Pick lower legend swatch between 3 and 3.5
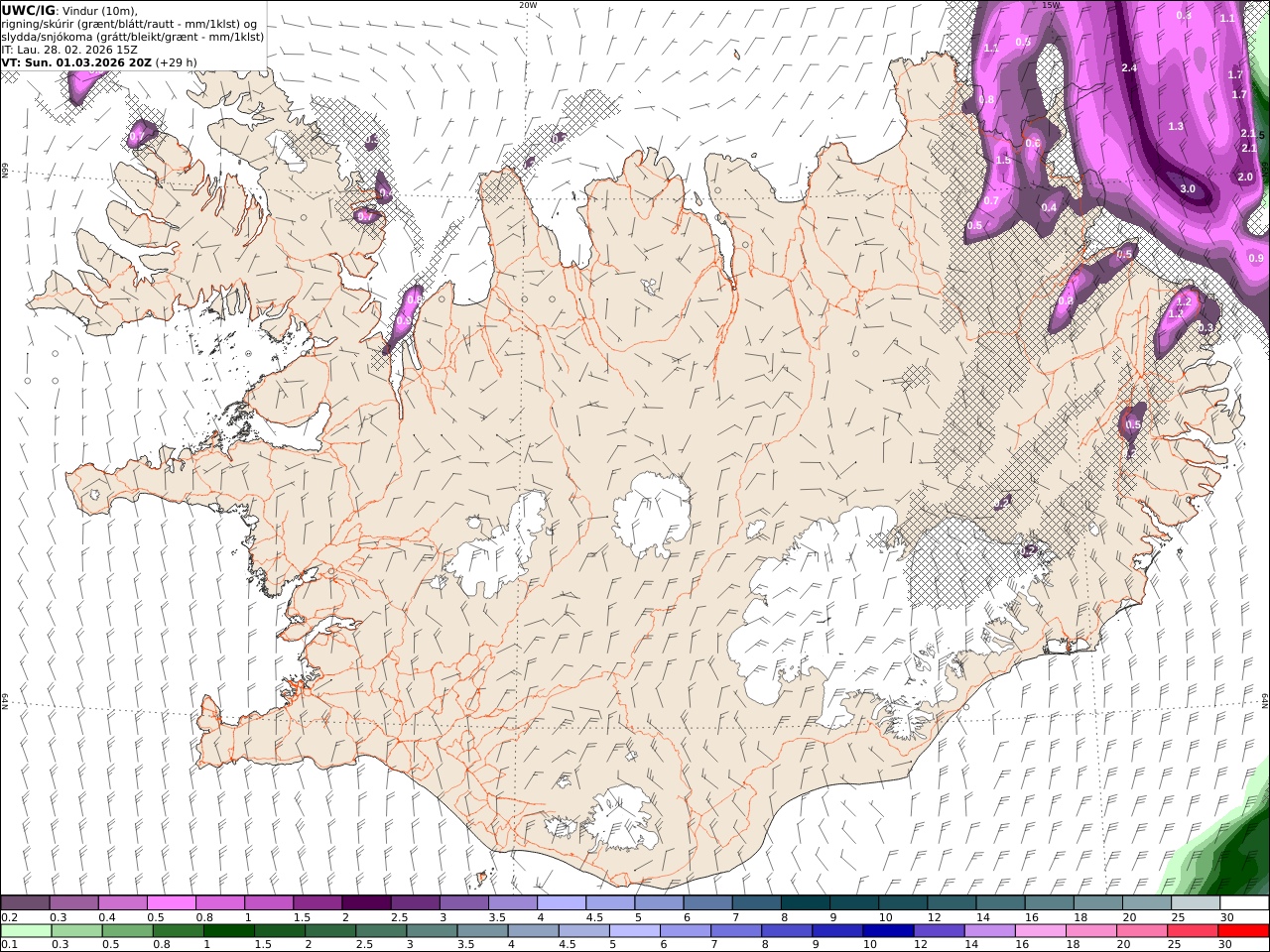 pos(432,930)
